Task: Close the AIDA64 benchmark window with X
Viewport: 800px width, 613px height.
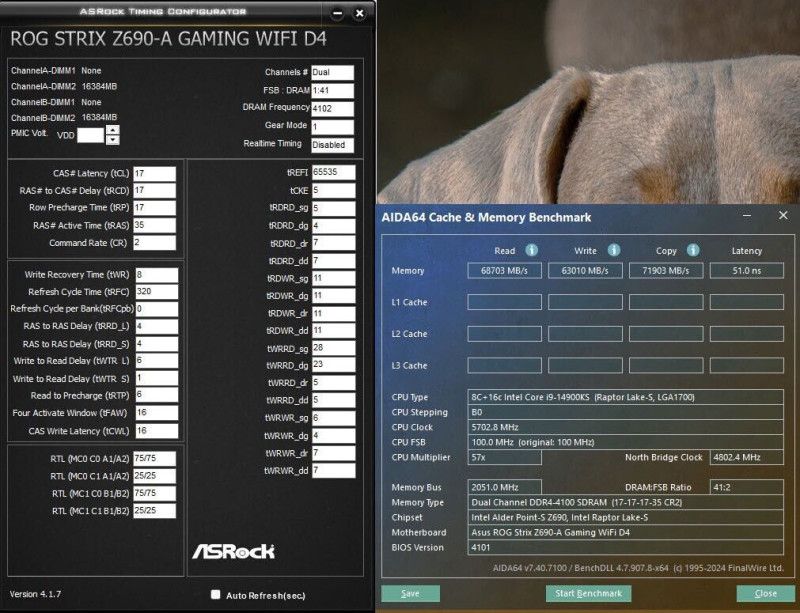Action: 783,215
